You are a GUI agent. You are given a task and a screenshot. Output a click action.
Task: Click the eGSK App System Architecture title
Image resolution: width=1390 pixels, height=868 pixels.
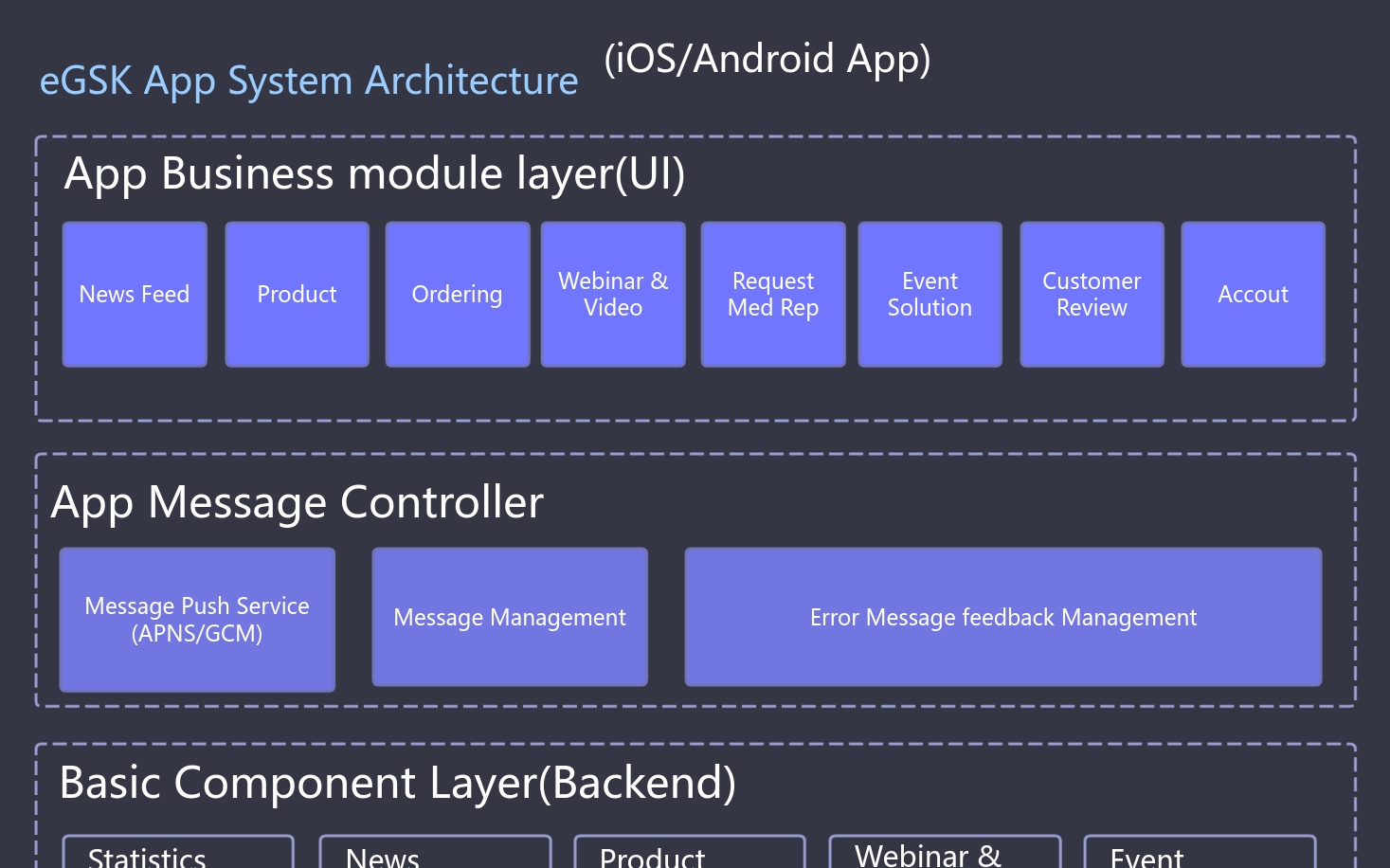[x=309, y=81]
